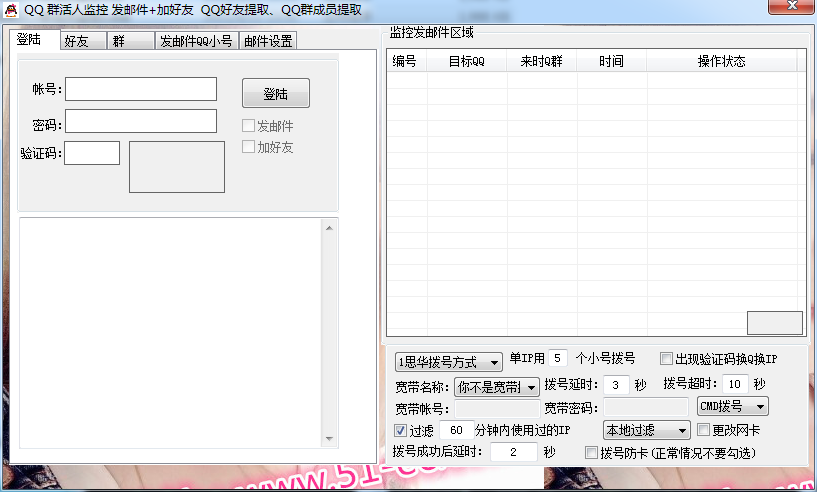Click the 拨号延时 seconds field
Viewport: 817px width, 492px height.
click(x=616, y=385)
